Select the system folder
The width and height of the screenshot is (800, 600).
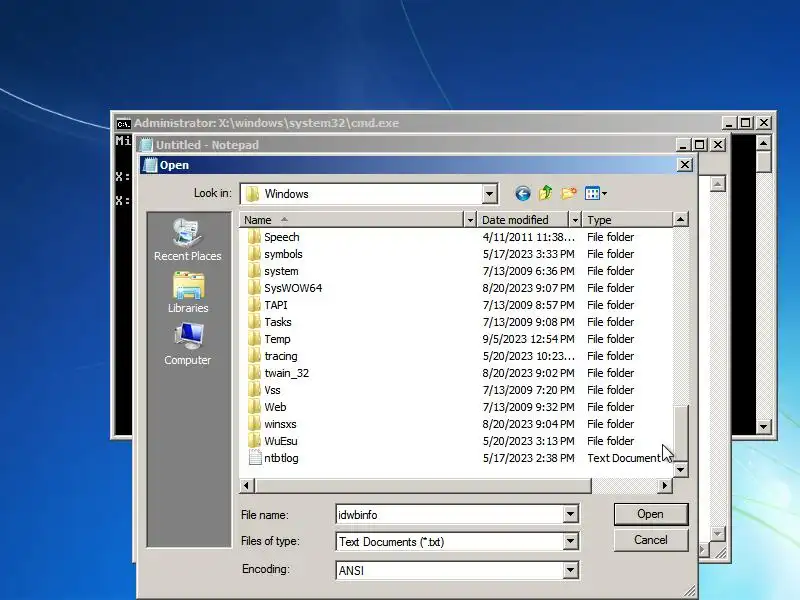click(281, 271)
